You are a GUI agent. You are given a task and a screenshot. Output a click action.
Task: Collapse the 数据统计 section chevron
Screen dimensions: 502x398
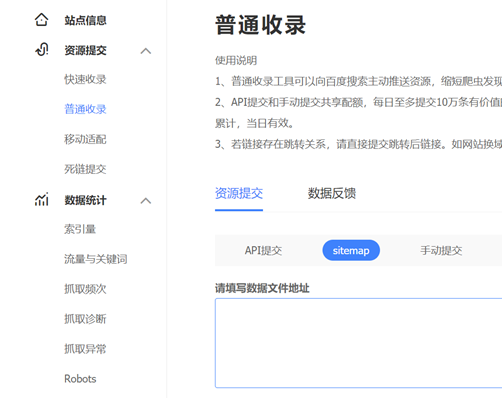pyautogui.click(x=146, y=201)
